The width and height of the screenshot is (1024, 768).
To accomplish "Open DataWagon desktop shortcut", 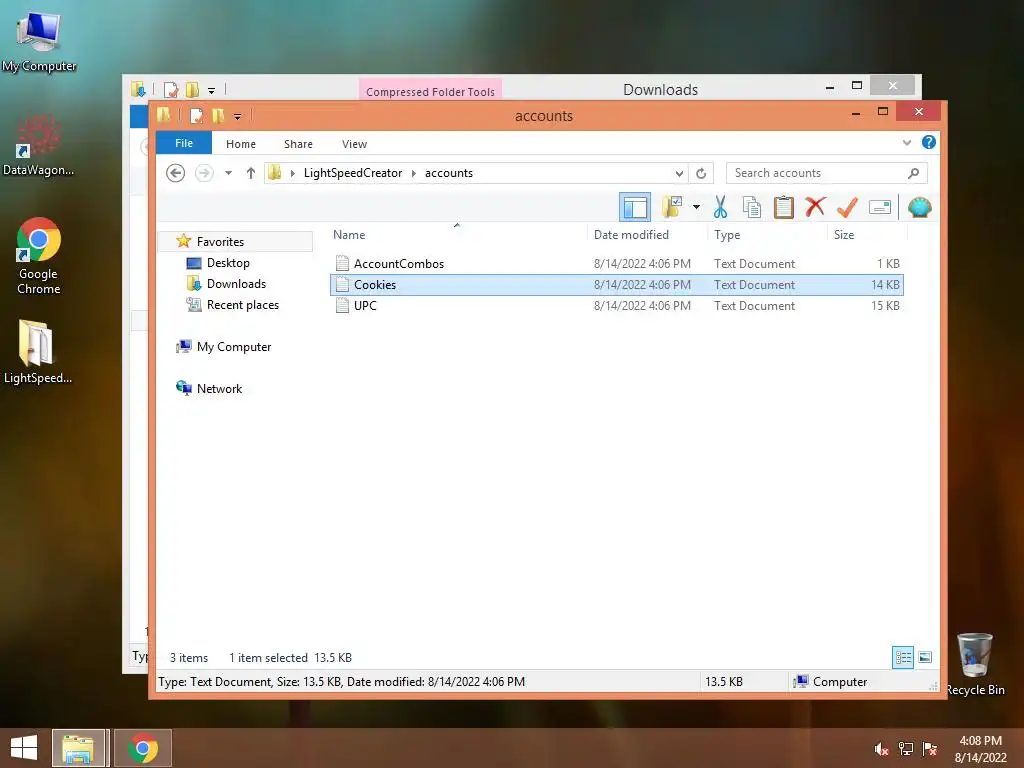I will tap(39, 145).
